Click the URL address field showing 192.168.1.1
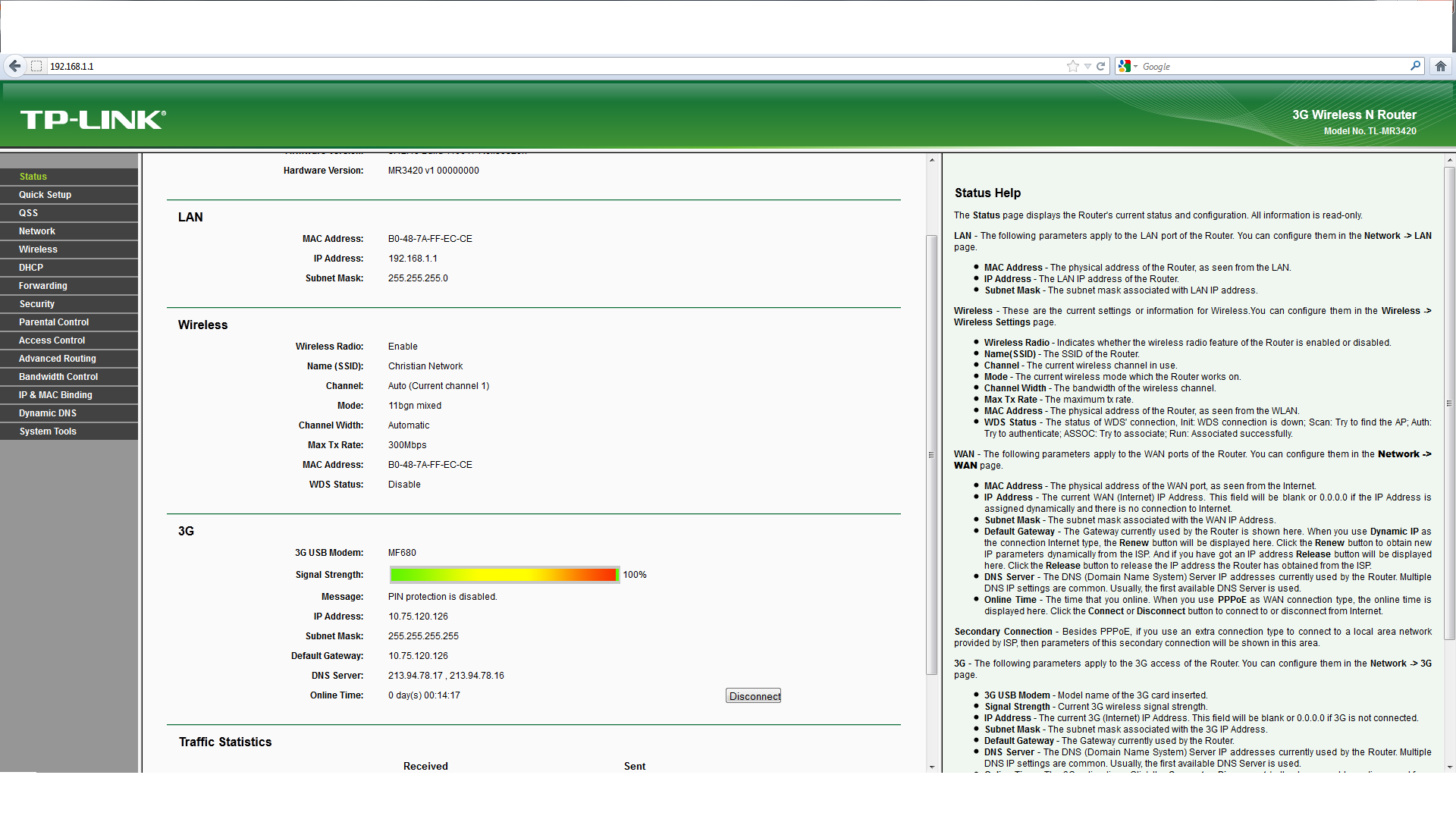1456x819 pixels. (531, 66)
